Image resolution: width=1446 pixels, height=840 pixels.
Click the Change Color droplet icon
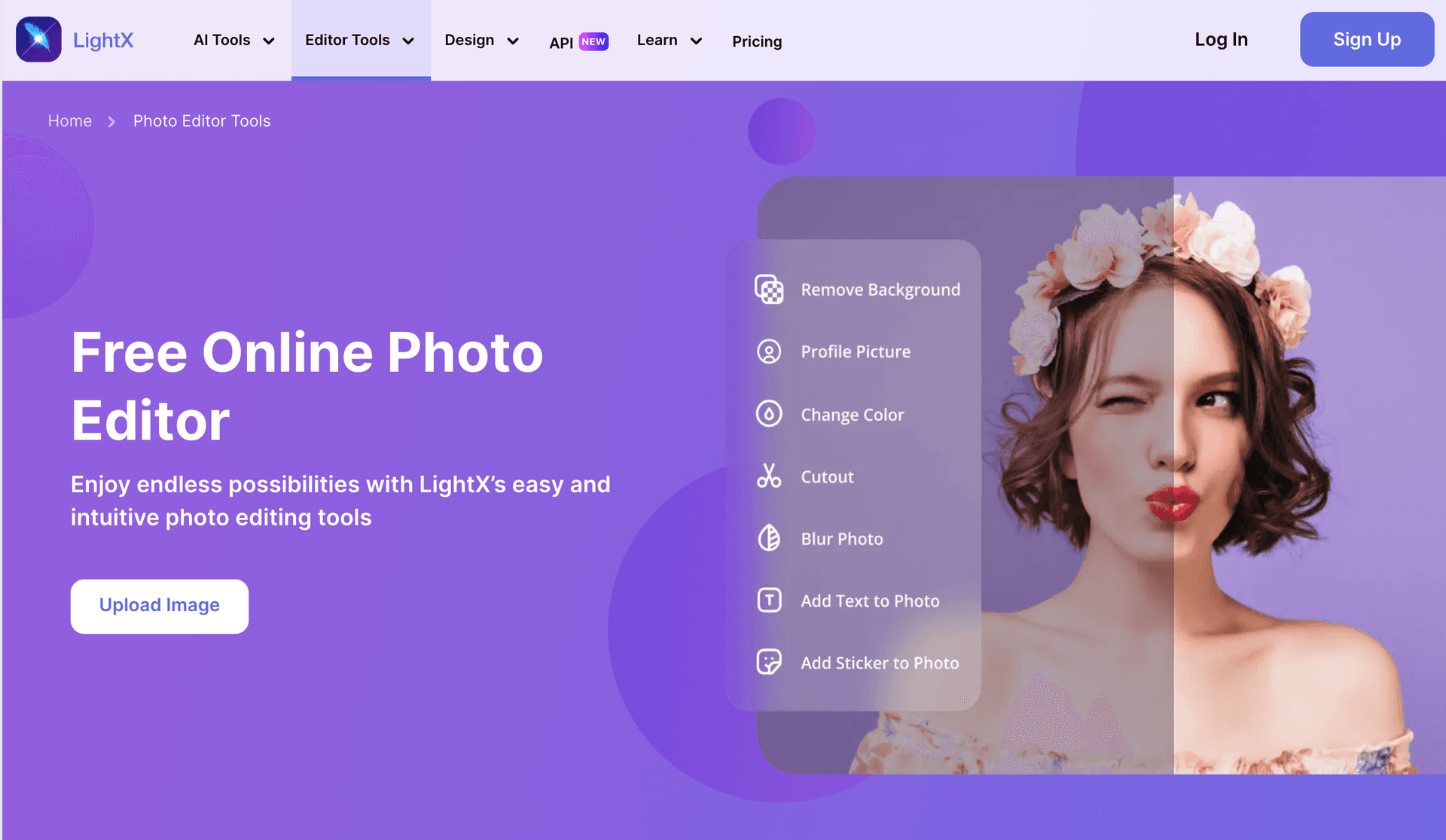coord(769,414)
